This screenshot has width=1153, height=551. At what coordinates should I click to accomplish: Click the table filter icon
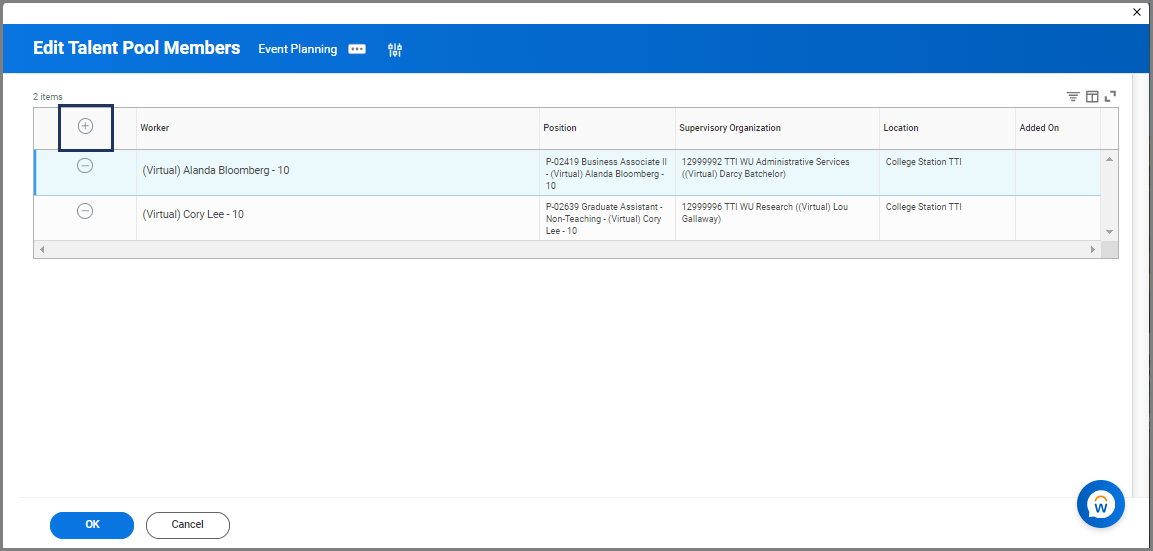(1073, 97)
